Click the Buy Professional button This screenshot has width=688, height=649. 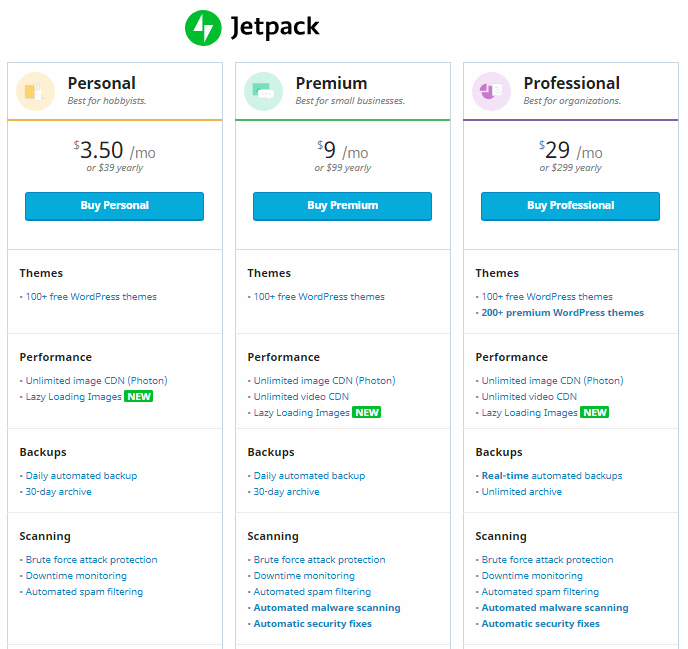tap(570, 206)
